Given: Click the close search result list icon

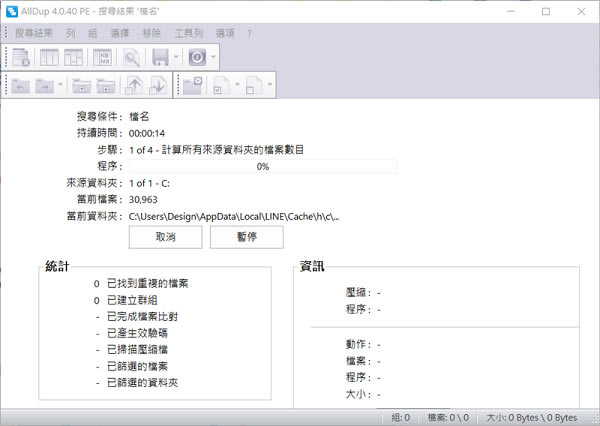Looking at the screenshot, I should [21, 58].
